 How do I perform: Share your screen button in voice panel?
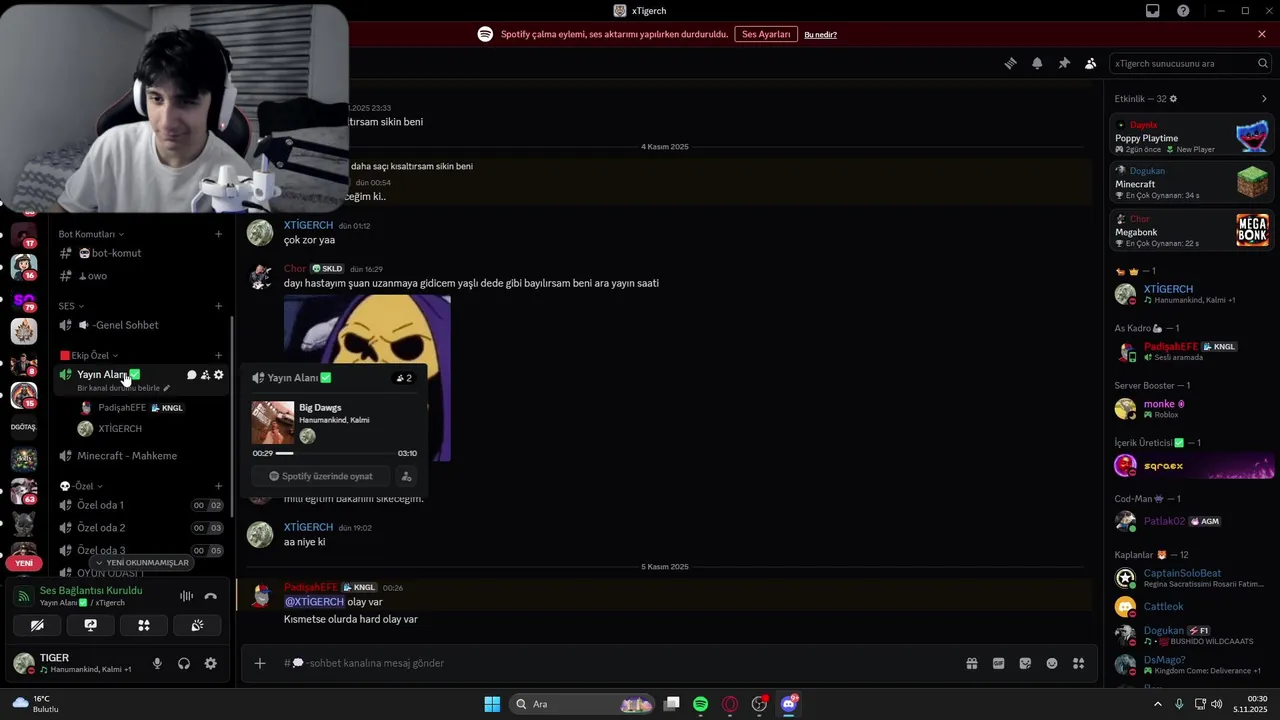[90, 625]
